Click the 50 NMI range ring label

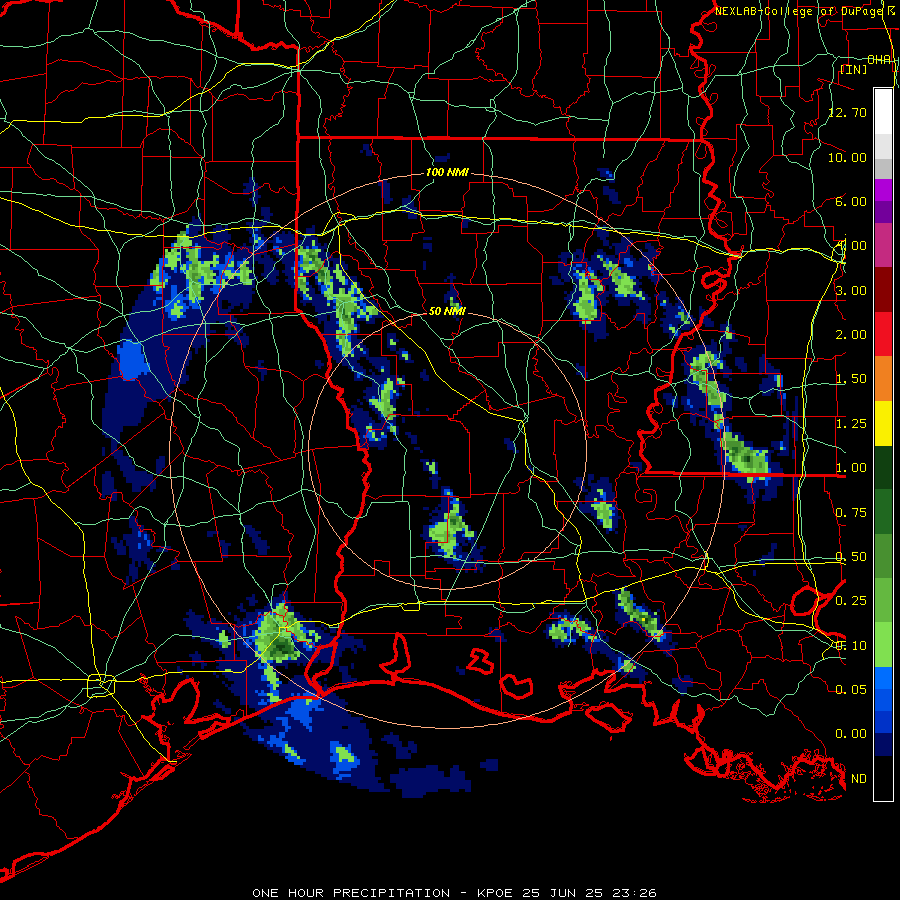pos(447,311)
